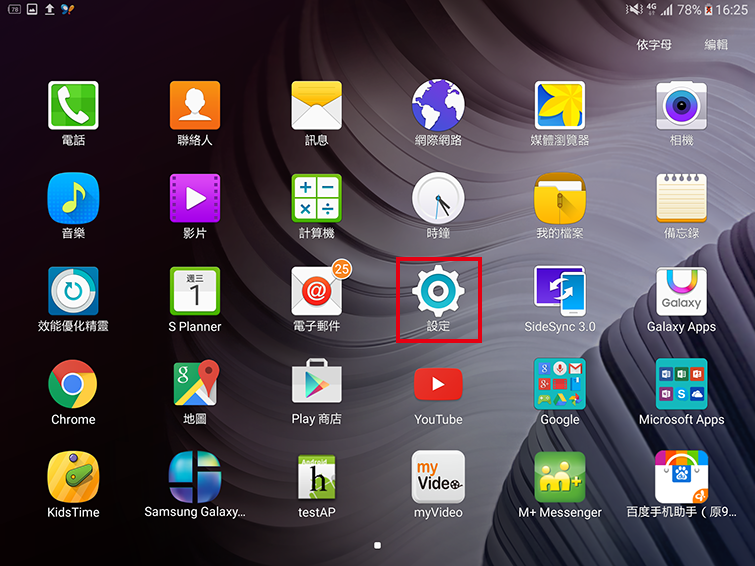Open the Microsoft Apps folder
This screenshot has width=755, height=566.
tap(681, 384)
